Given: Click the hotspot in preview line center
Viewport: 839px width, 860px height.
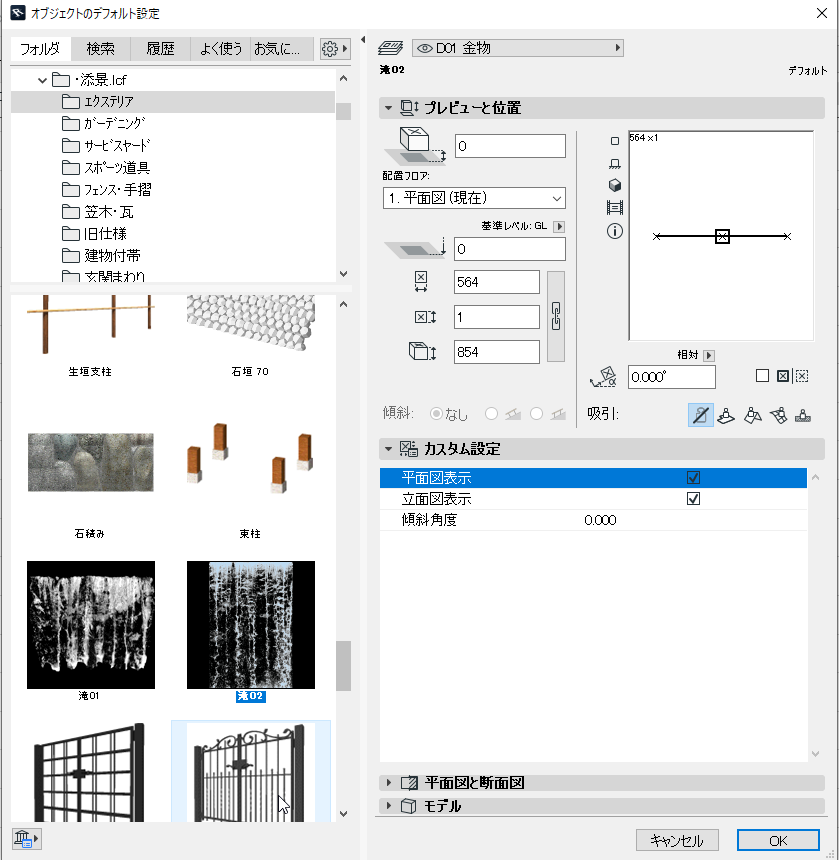Looking at the screenshot, I should [x=722, y=236].
